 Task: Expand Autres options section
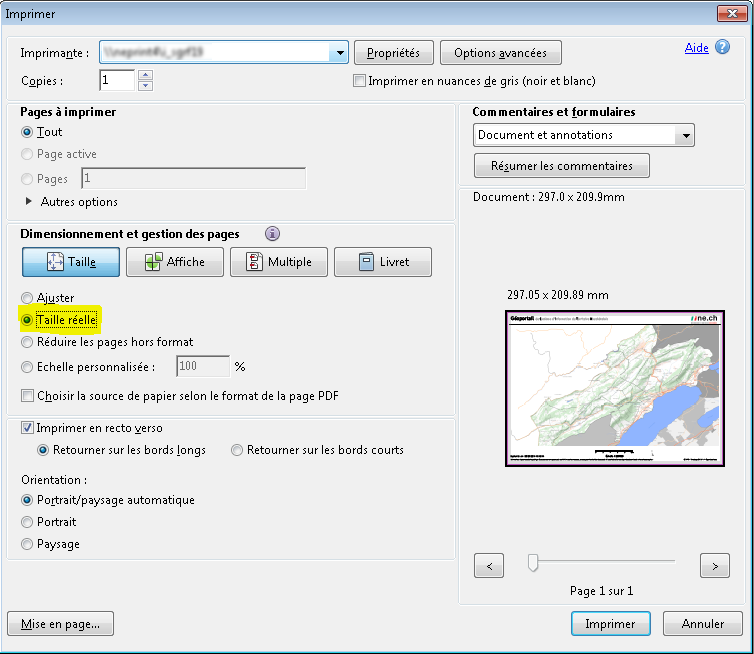click(27, 202)
